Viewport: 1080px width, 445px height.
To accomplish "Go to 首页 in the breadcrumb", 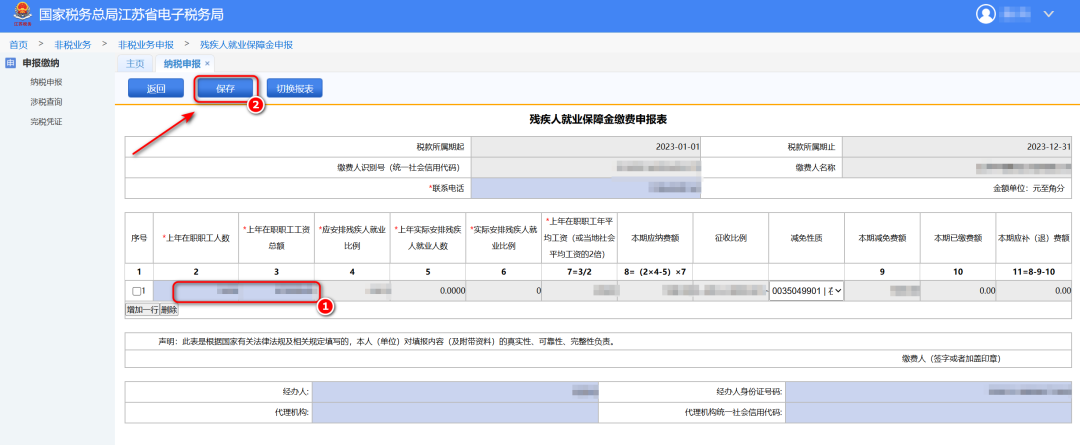I will [19, 45].
